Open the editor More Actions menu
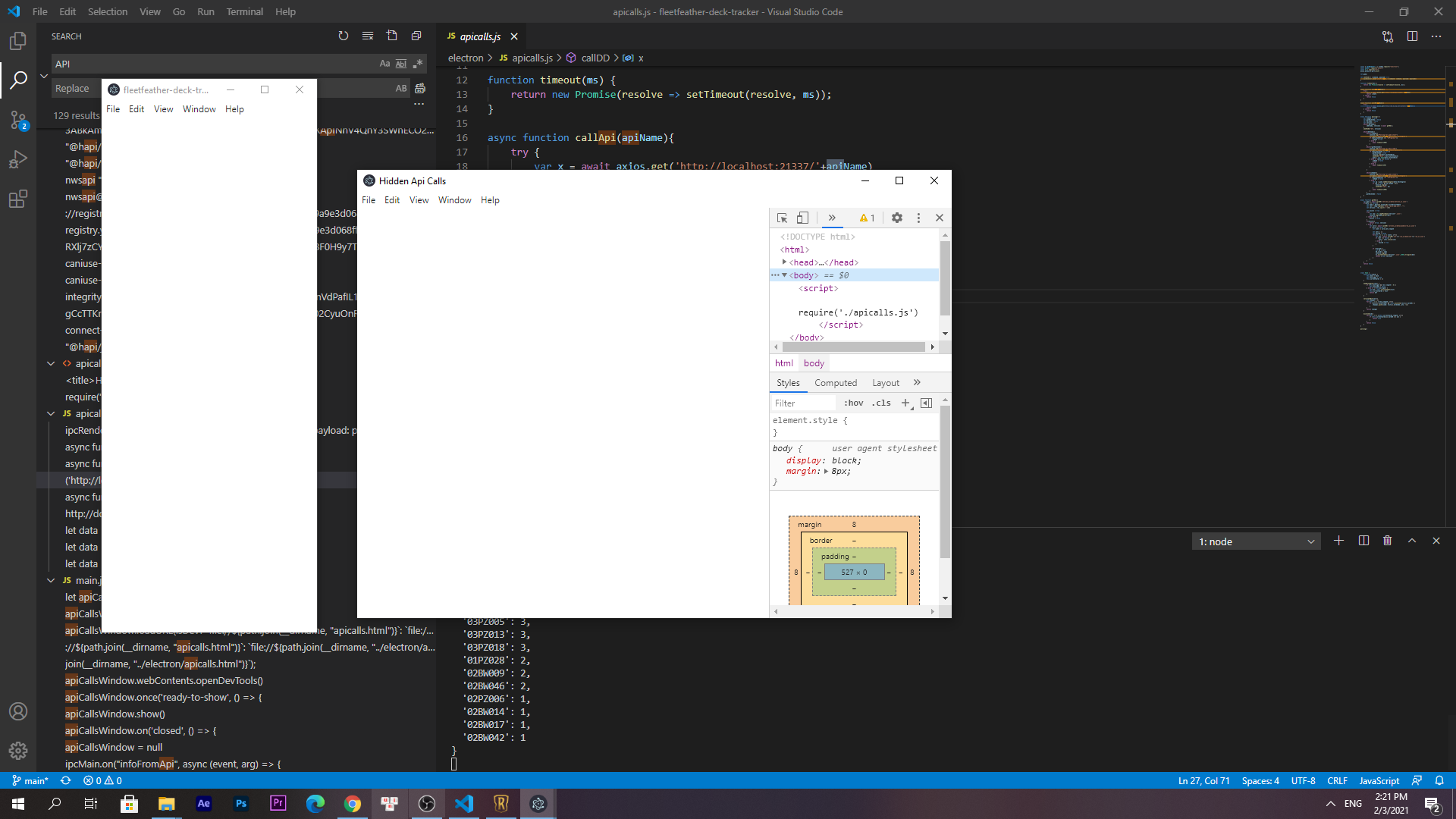 (1436, 36)
